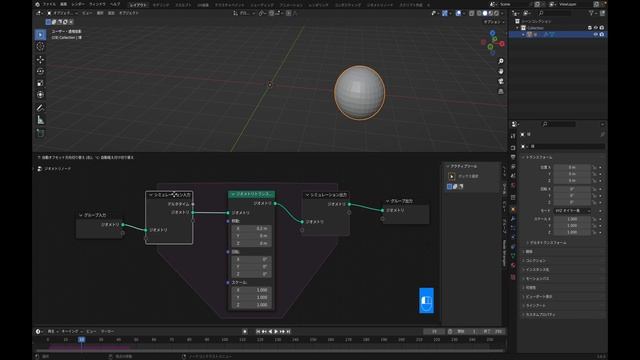Choose the Move tool in viewport toolbar
The width and height of the screenshot is (640, 360).
[x=40, y=60]
